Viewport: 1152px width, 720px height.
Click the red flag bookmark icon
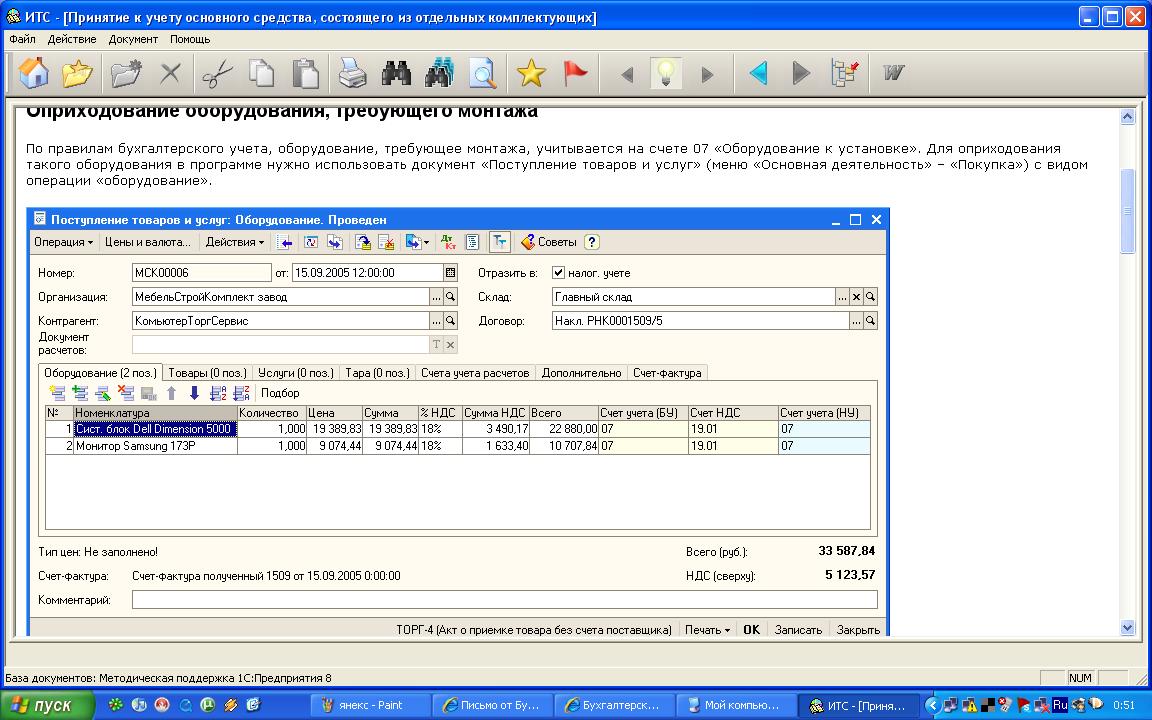pyautogui.click(x=575, y=73)
